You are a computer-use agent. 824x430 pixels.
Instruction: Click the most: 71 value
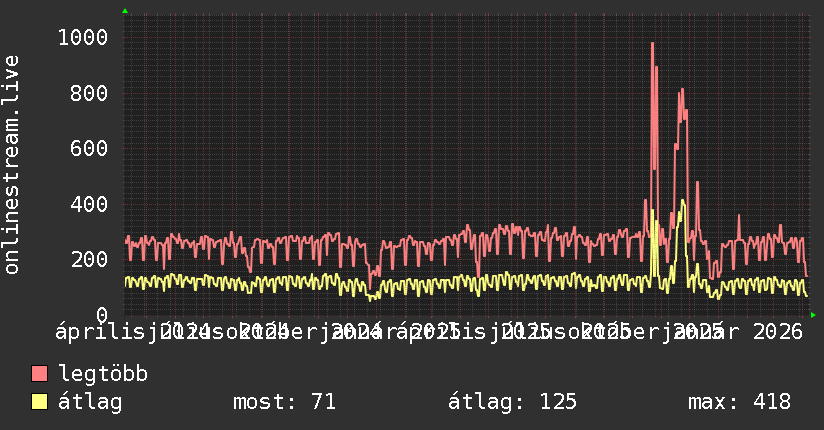pyautogui.click(x=284, y=402)
